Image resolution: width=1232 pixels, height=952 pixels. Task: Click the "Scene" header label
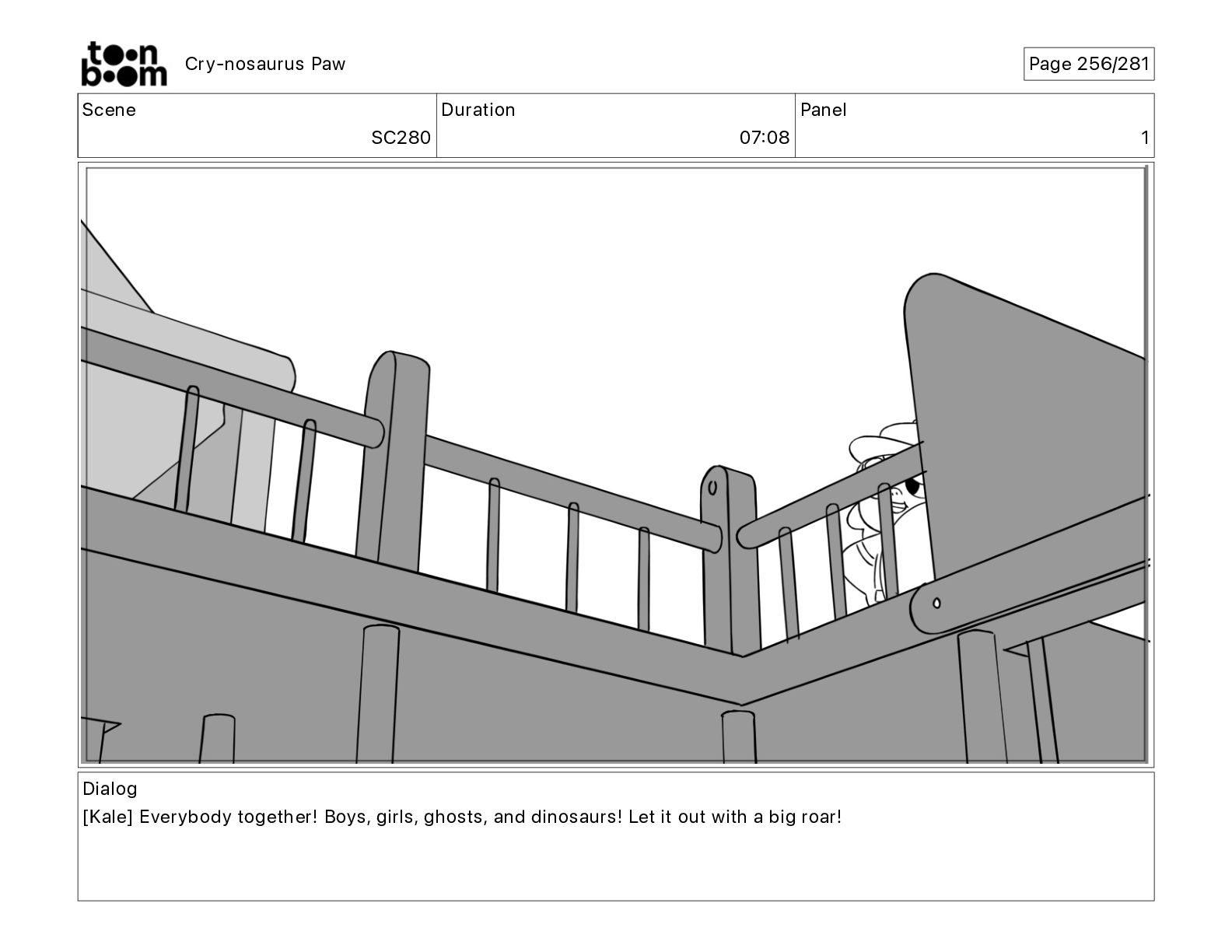[x=109, y=110]
